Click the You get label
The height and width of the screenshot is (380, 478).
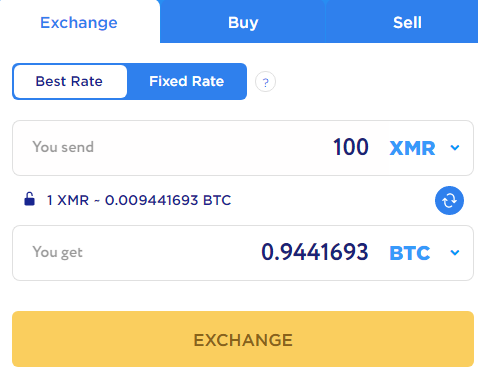(x=57, y=252)
